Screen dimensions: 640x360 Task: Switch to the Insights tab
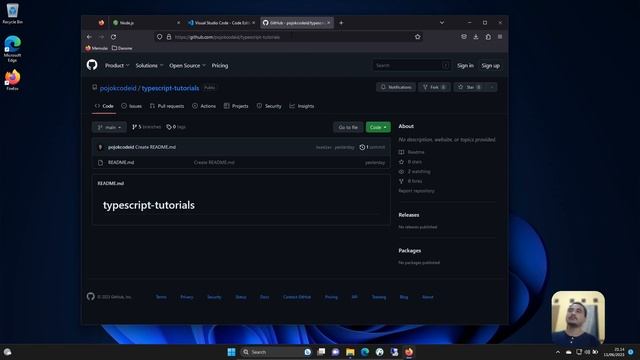click(302, 106)
